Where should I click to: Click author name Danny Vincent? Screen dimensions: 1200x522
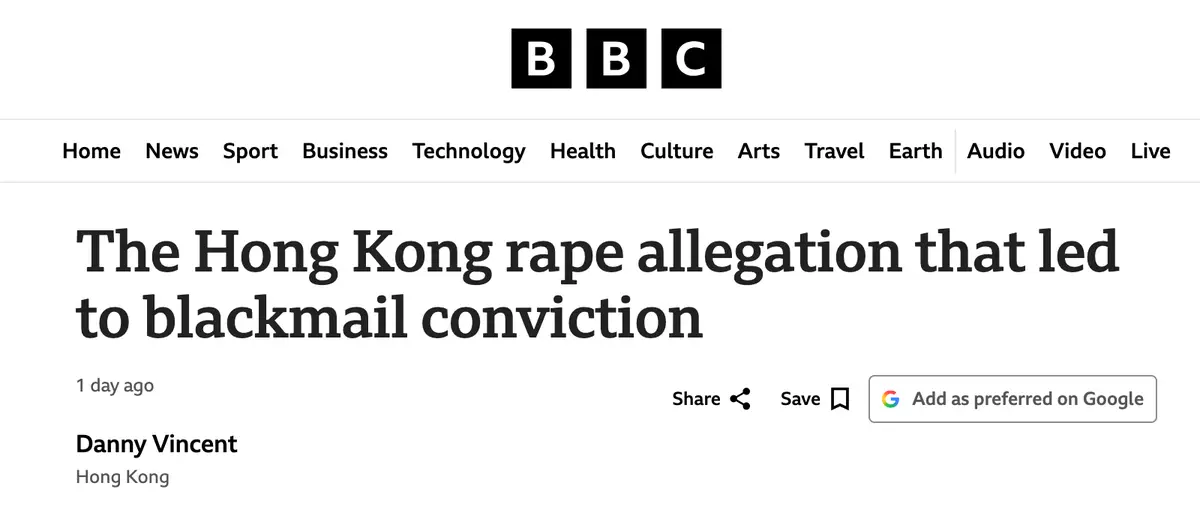pos(157,444)
